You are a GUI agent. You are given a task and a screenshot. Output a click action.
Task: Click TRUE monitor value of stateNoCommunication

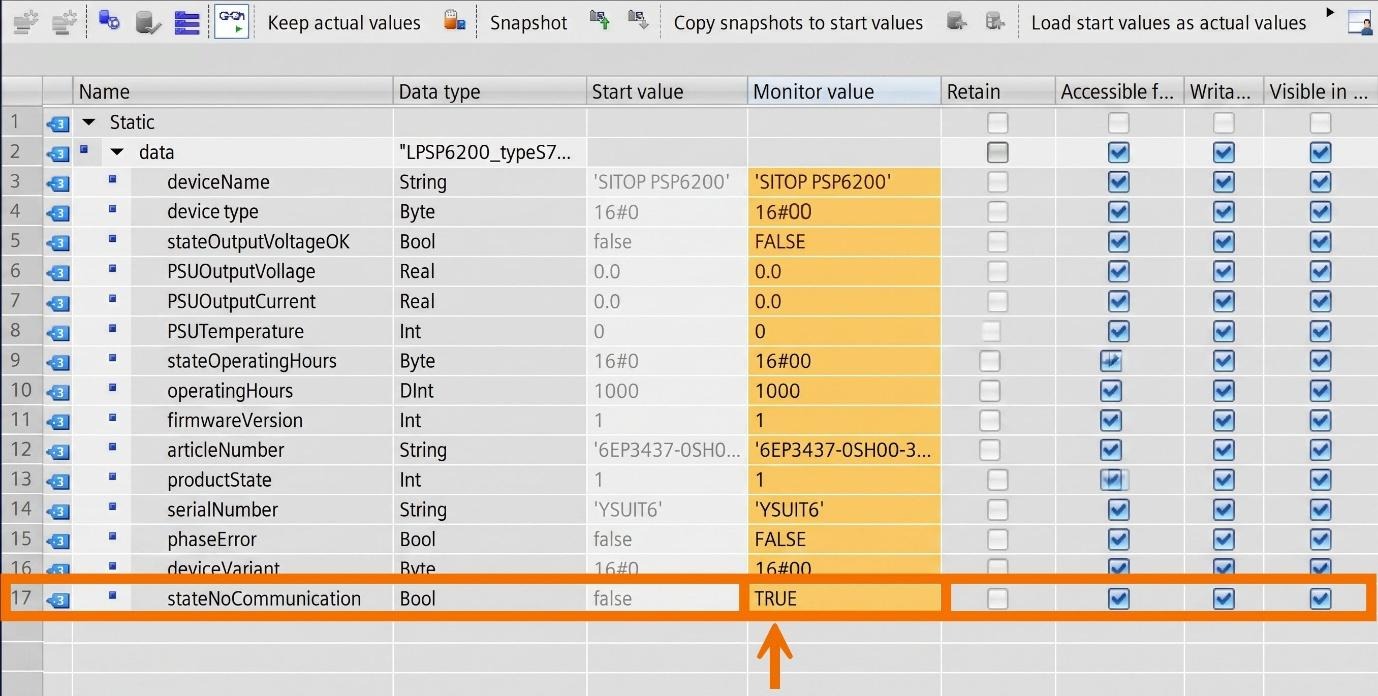(x=844, y=599)
